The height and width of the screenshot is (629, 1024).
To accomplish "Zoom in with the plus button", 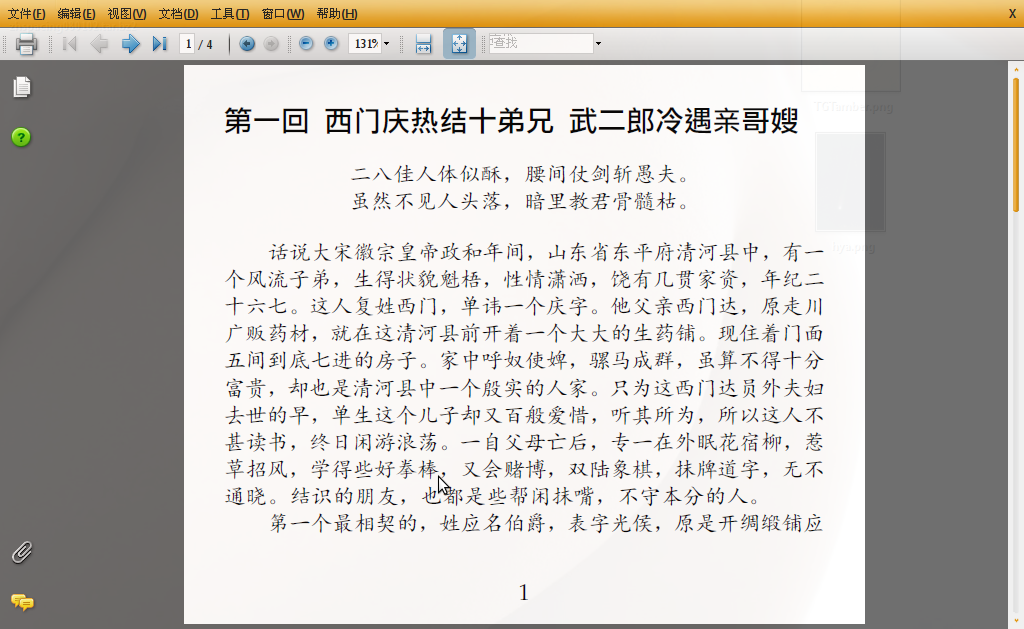I will point(331,43).
